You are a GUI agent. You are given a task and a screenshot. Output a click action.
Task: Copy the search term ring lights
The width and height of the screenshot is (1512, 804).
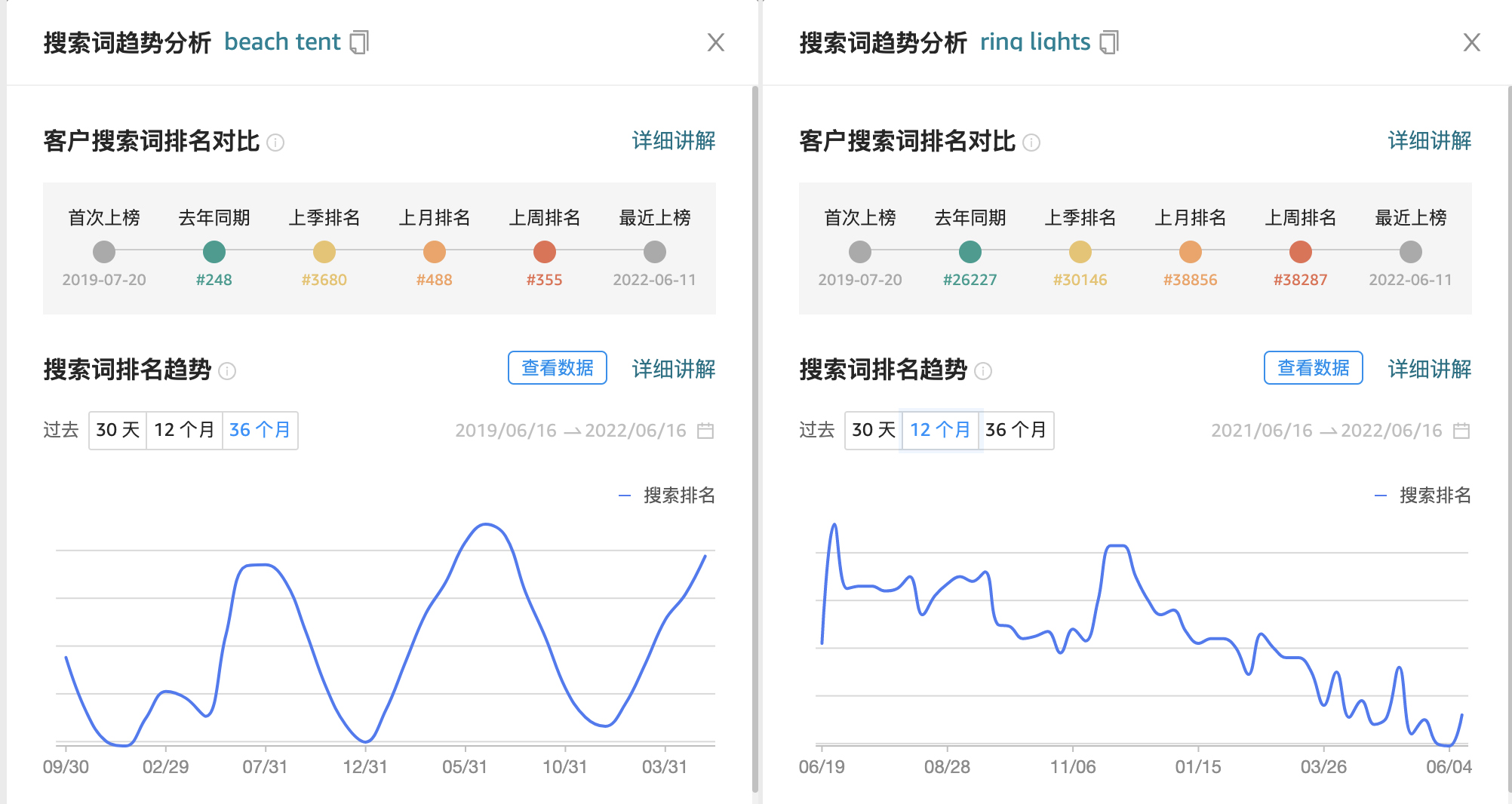point(1109,43)
